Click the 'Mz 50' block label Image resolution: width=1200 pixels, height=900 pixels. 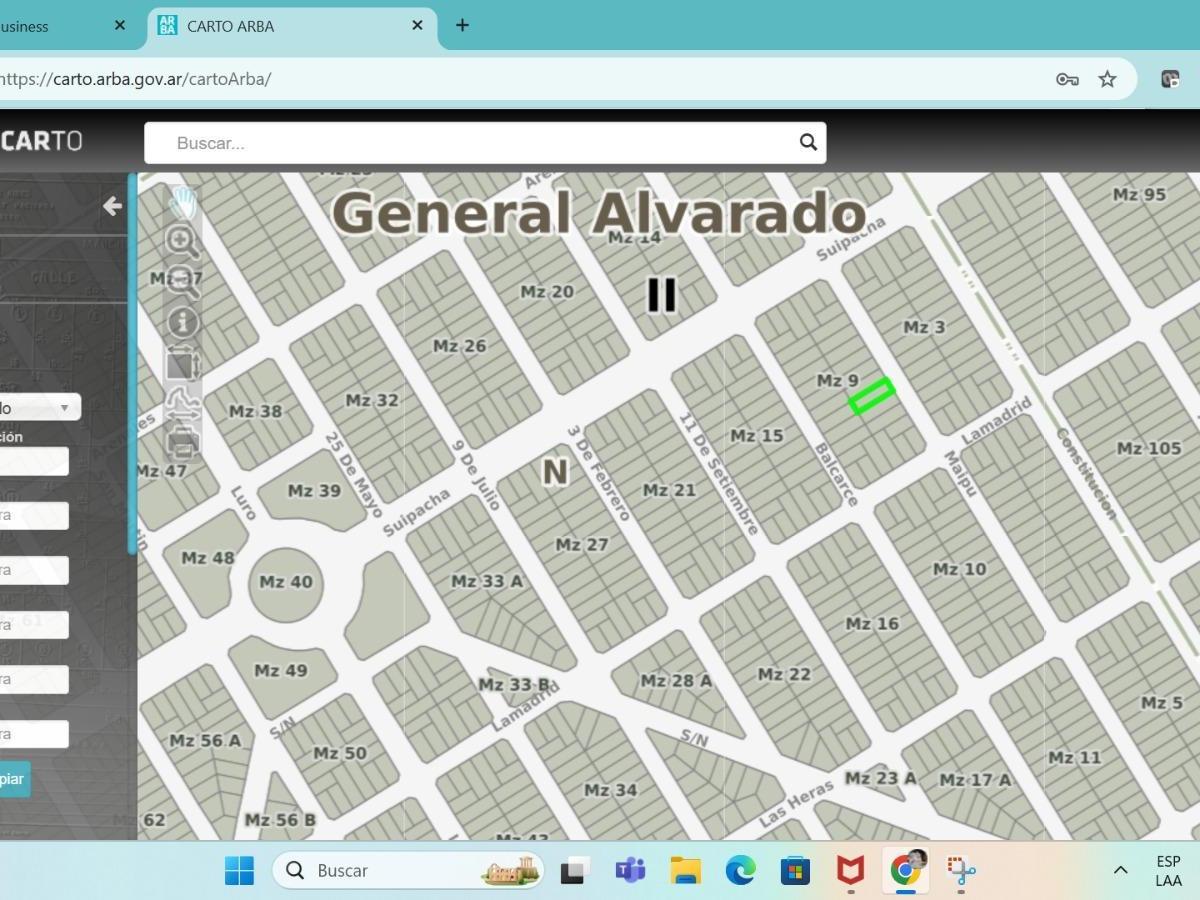coord(340,753)
